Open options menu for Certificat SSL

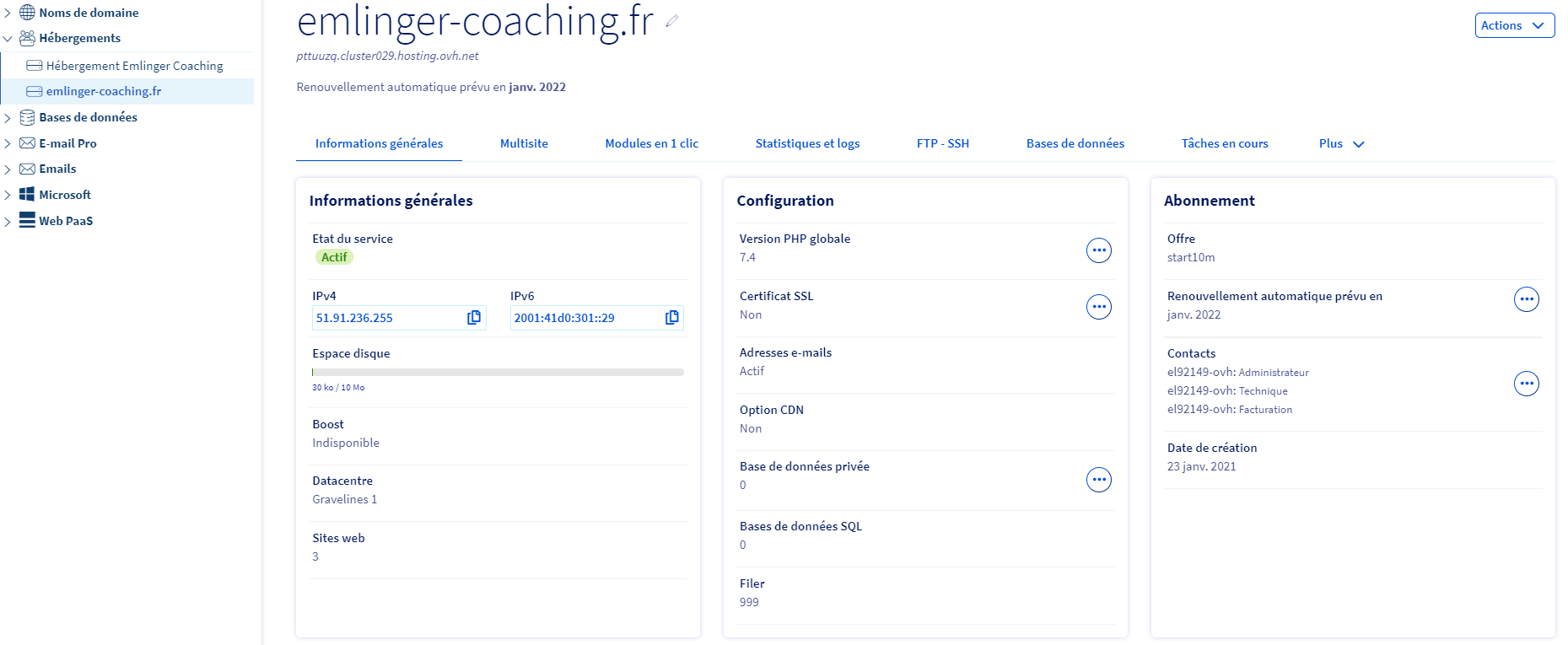[x=1098, y=307]
